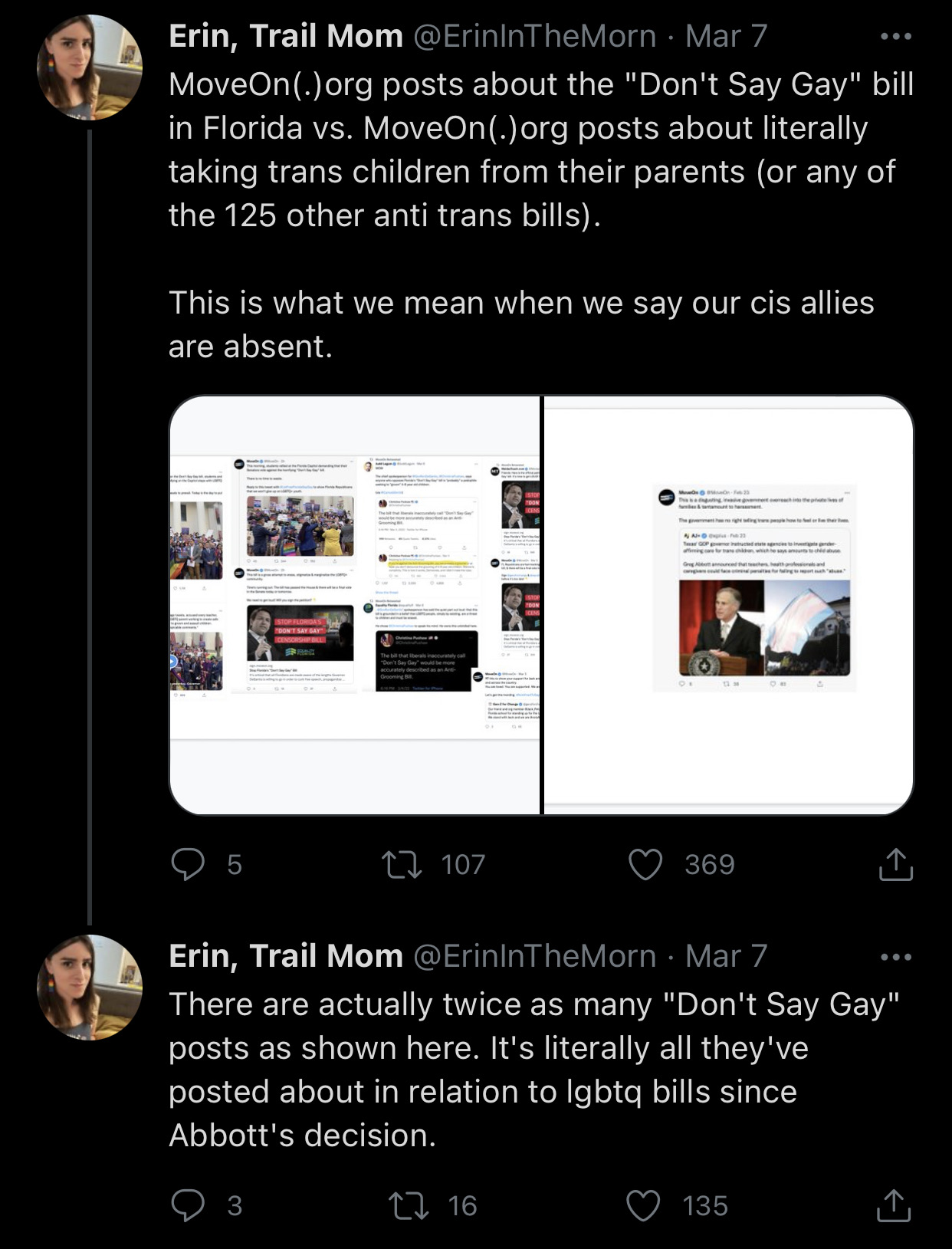Open "Erin, Trail Mom" name on second tweet
This screenshot has width=952, height=1249.
pos(285,956)
